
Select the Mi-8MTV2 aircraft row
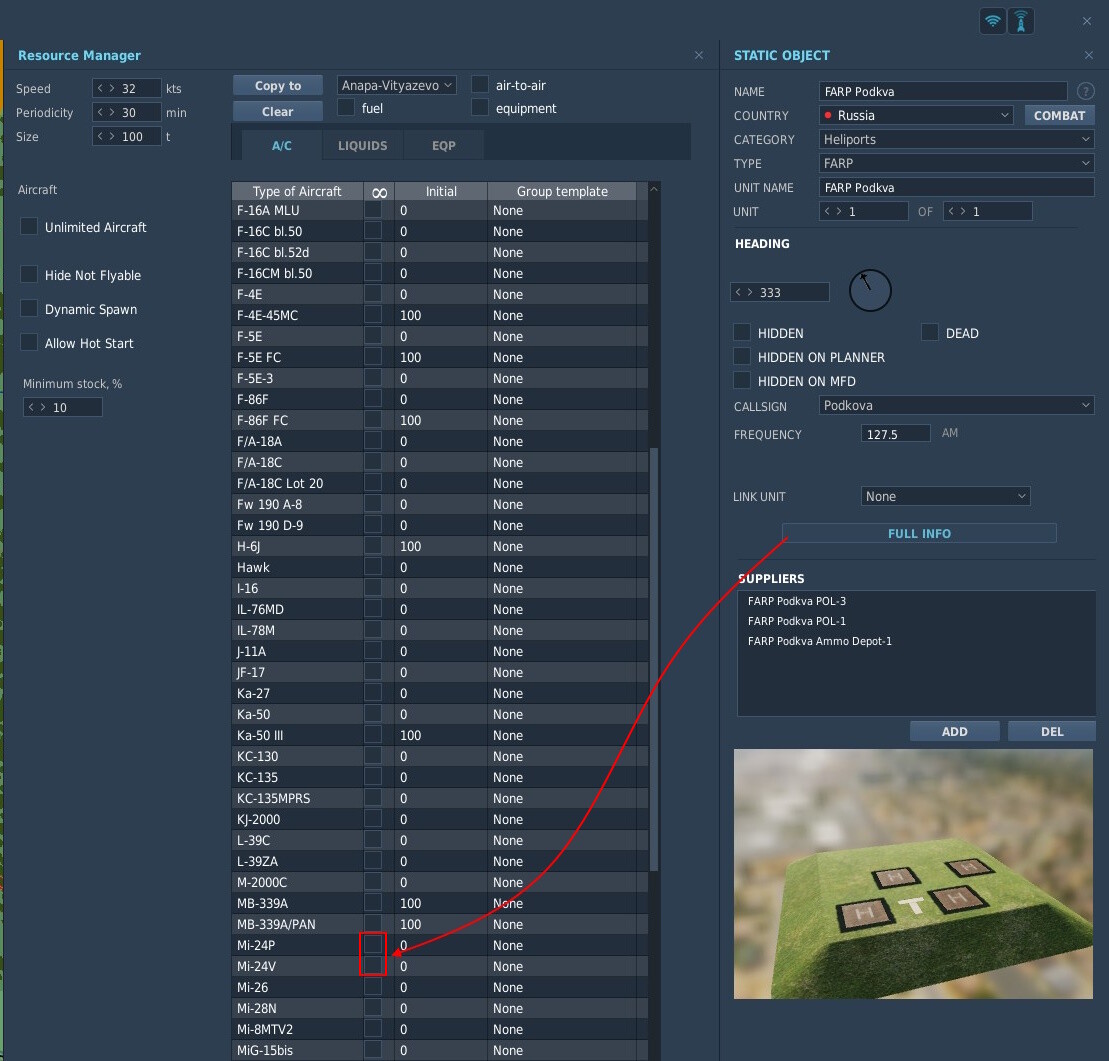(x=440, y=1029)
